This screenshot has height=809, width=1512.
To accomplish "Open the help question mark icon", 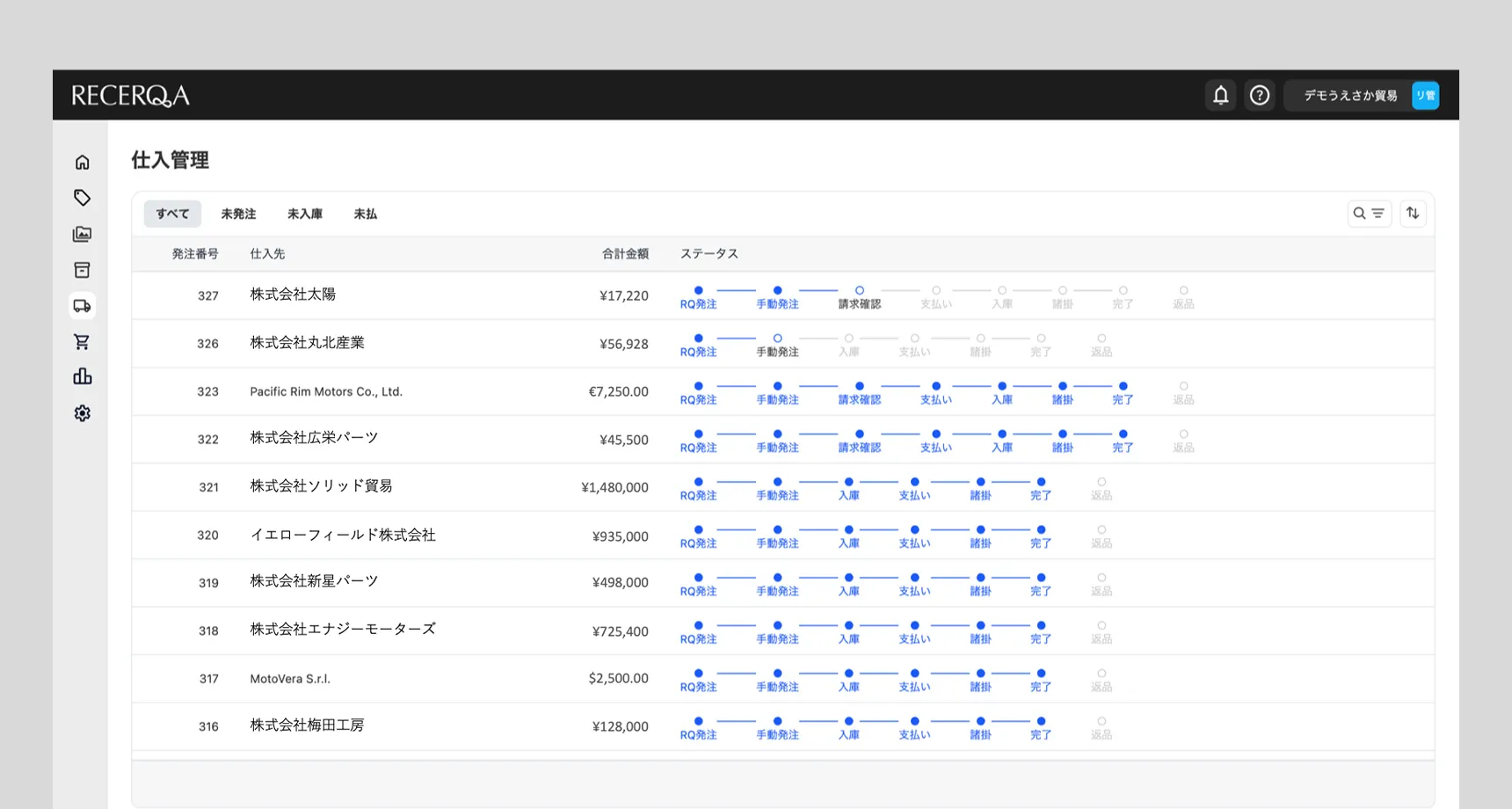I will tap(1259, 95).
